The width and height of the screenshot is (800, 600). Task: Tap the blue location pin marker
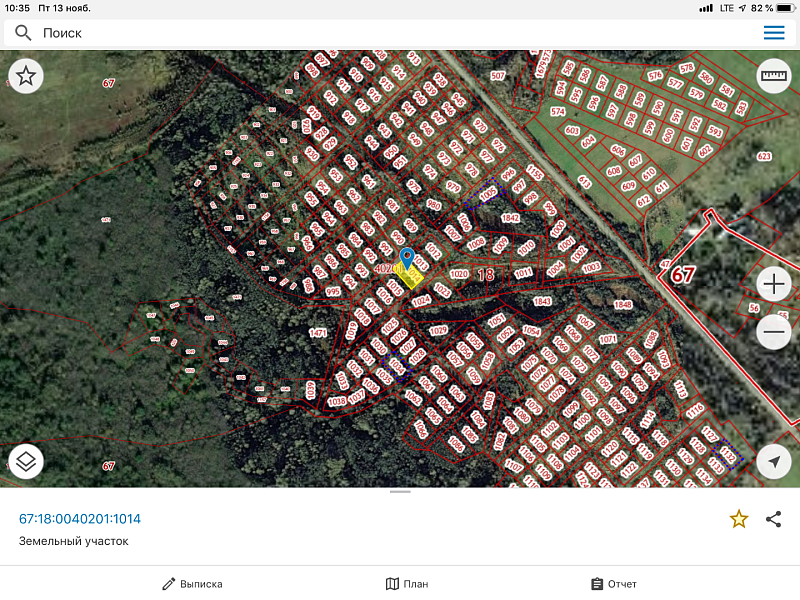[406, 258]
